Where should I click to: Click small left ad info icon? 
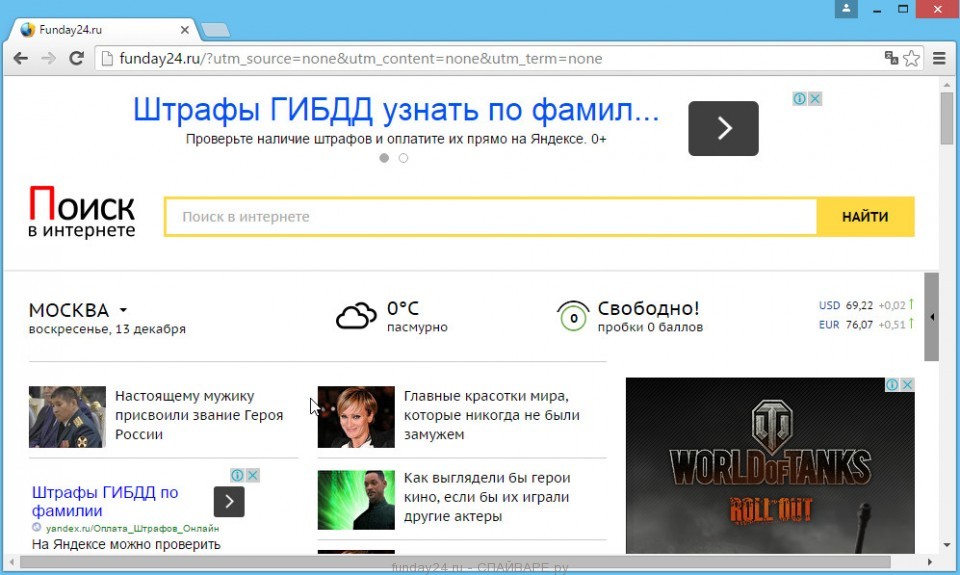pyautogui.click(x=237, y=475)
